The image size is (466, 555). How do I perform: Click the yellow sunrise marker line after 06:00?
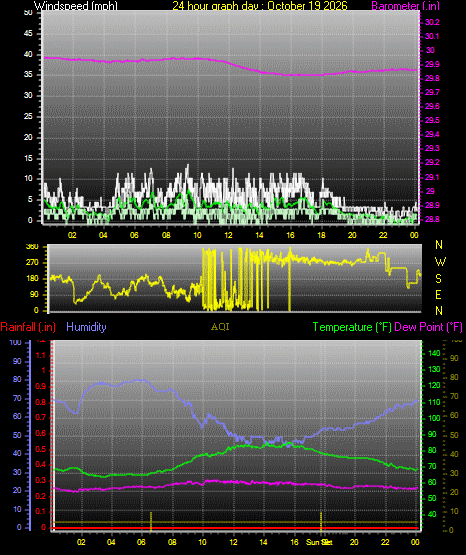tap(151, 521)
